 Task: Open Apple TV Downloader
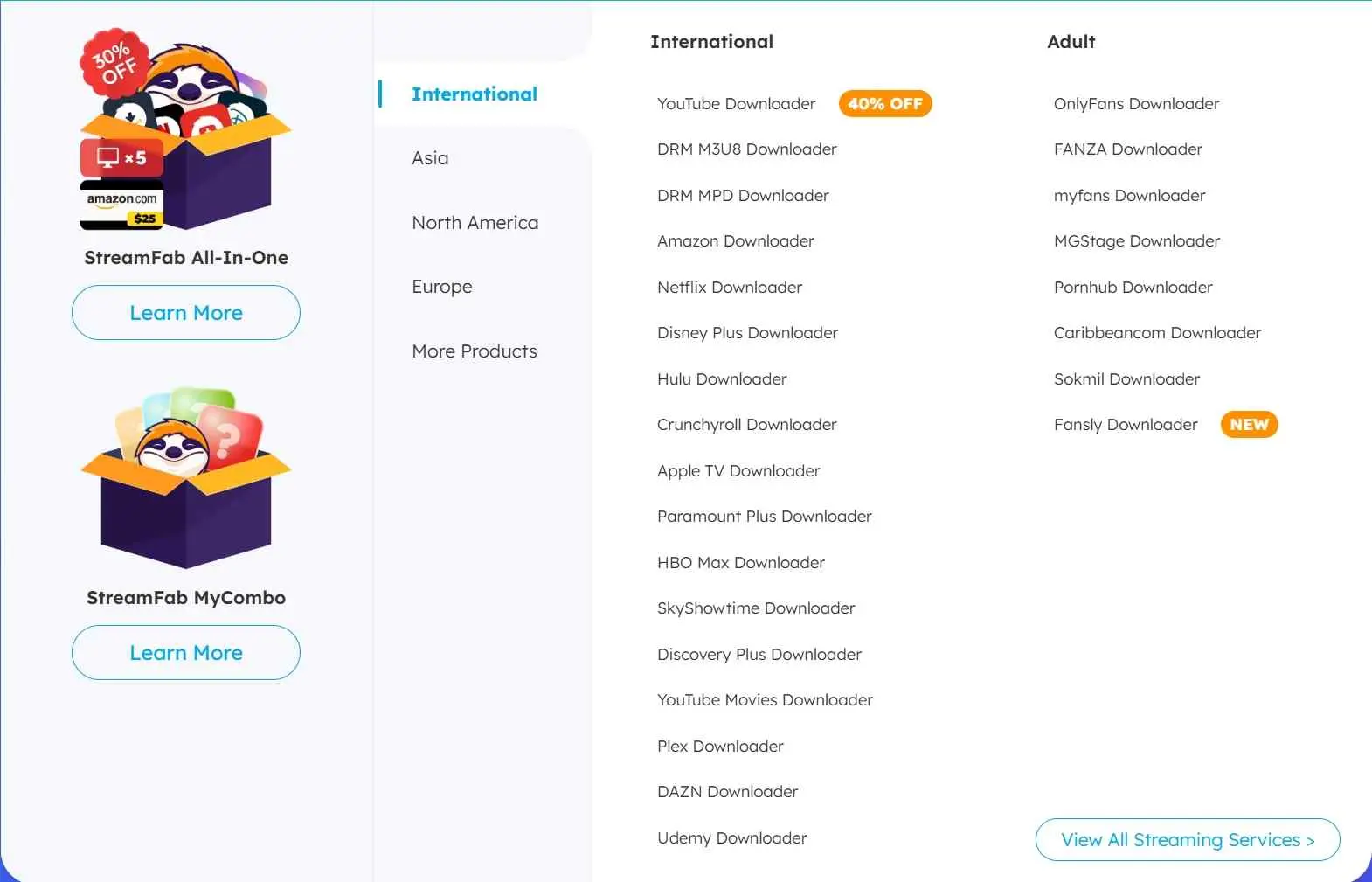pos(738,471)
